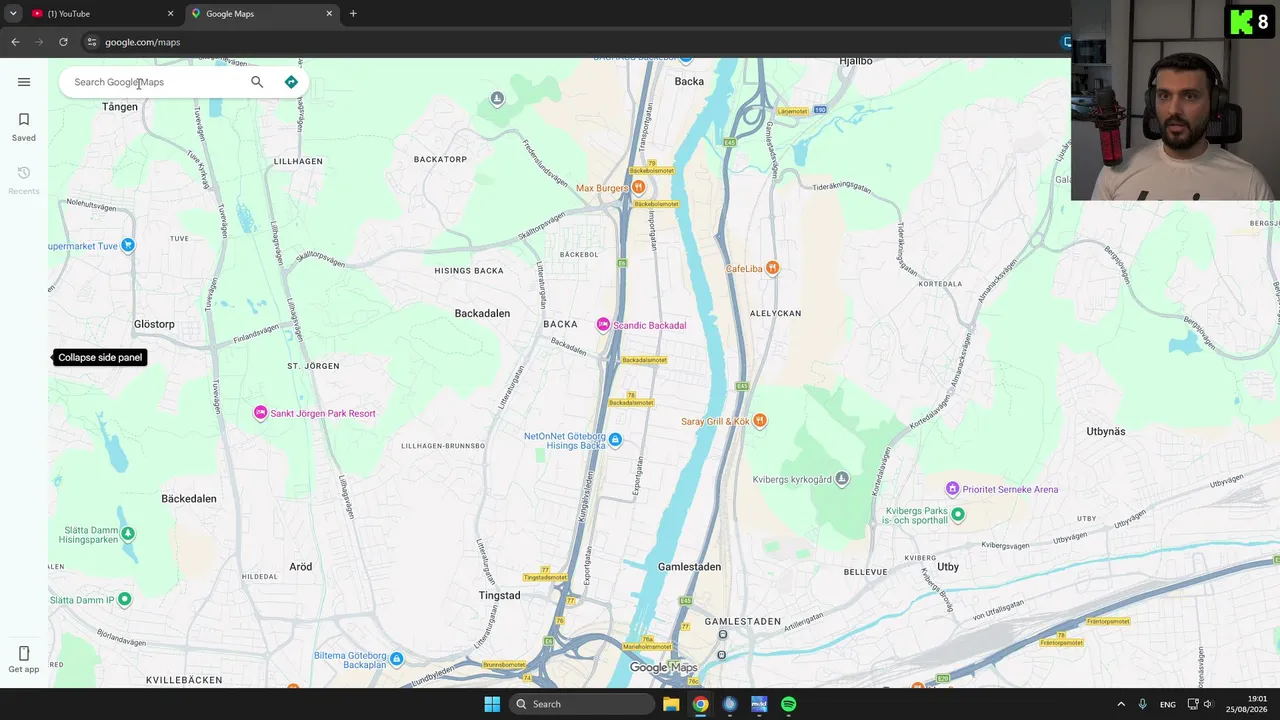Screen dimensions: 1280x720
Task: Close the YouTube tab
Action: click(170, 14)
